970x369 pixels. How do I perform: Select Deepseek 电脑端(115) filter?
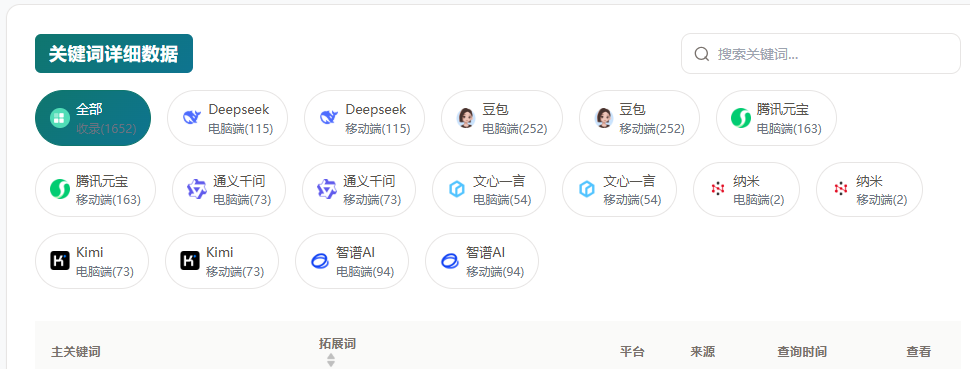[227, 118]
